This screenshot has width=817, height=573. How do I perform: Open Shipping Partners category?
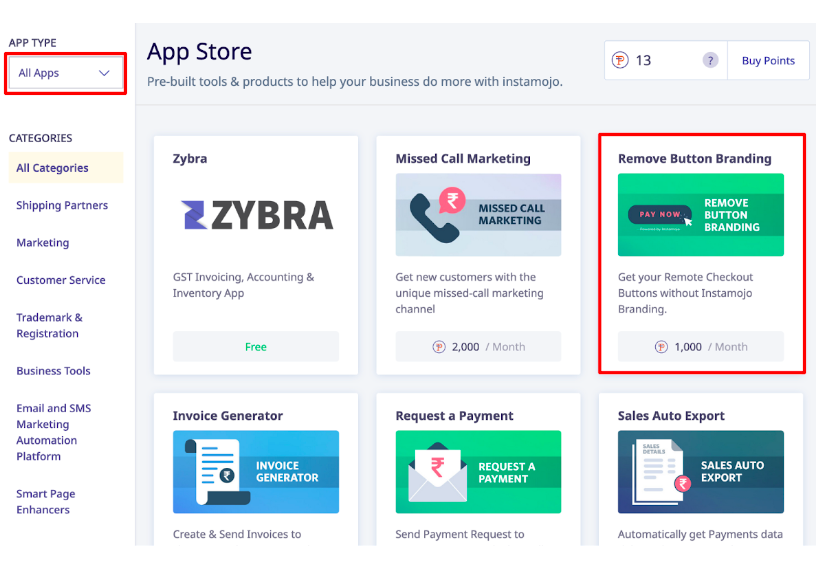62,205
